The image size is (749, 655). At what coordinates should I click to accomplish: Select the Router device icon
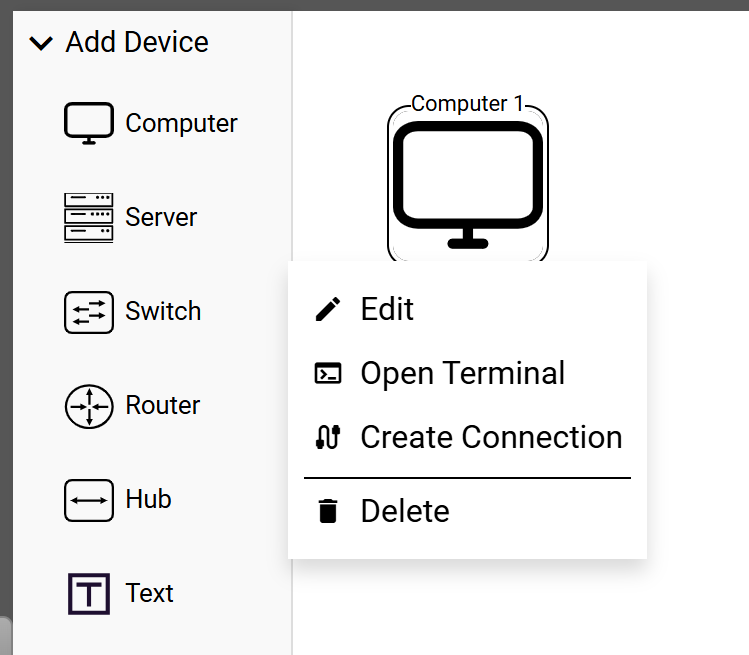[89, 405]
